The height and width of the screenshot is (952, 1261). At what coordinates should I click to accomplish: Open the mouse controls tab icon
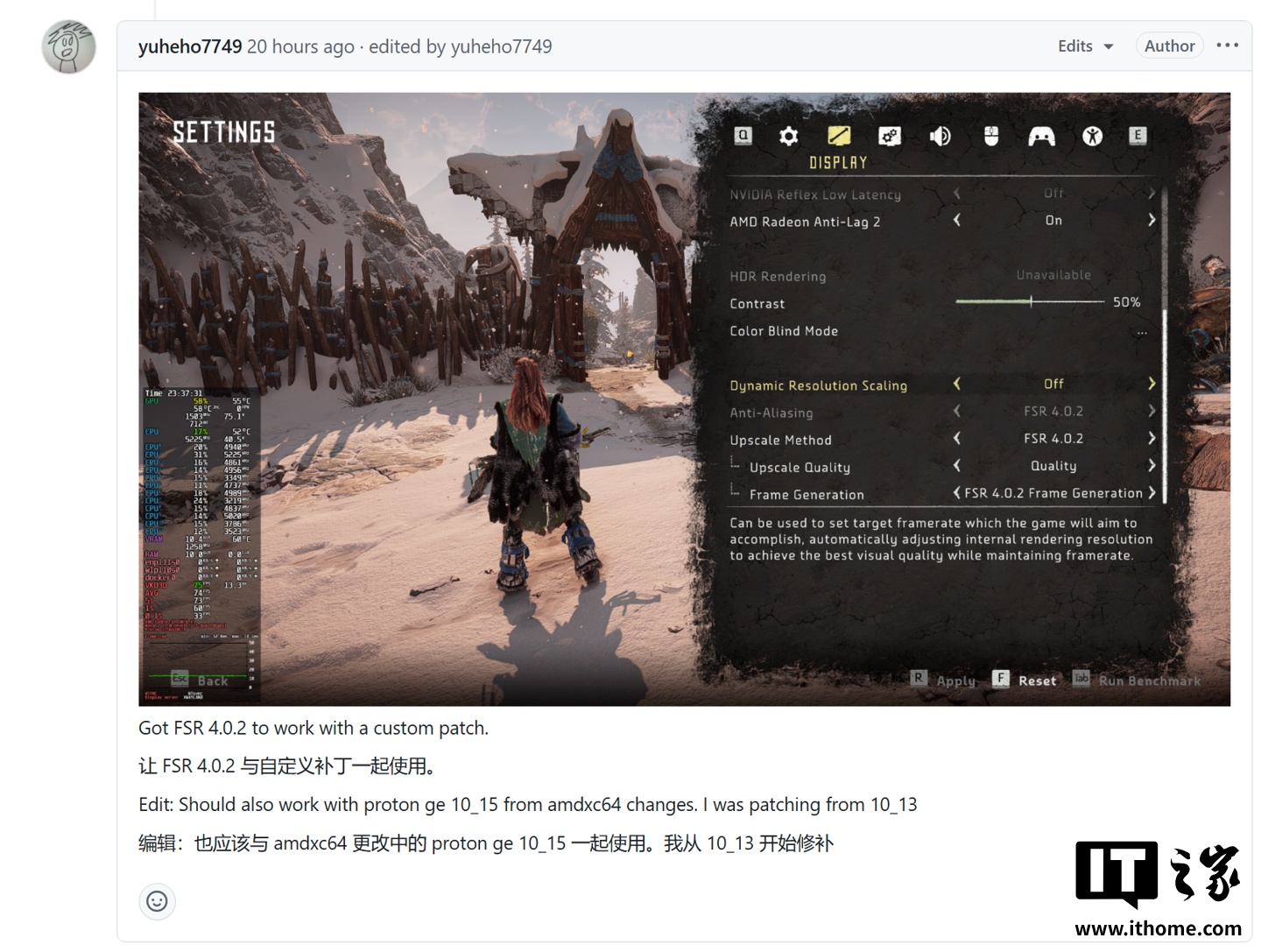coord(991,136)
